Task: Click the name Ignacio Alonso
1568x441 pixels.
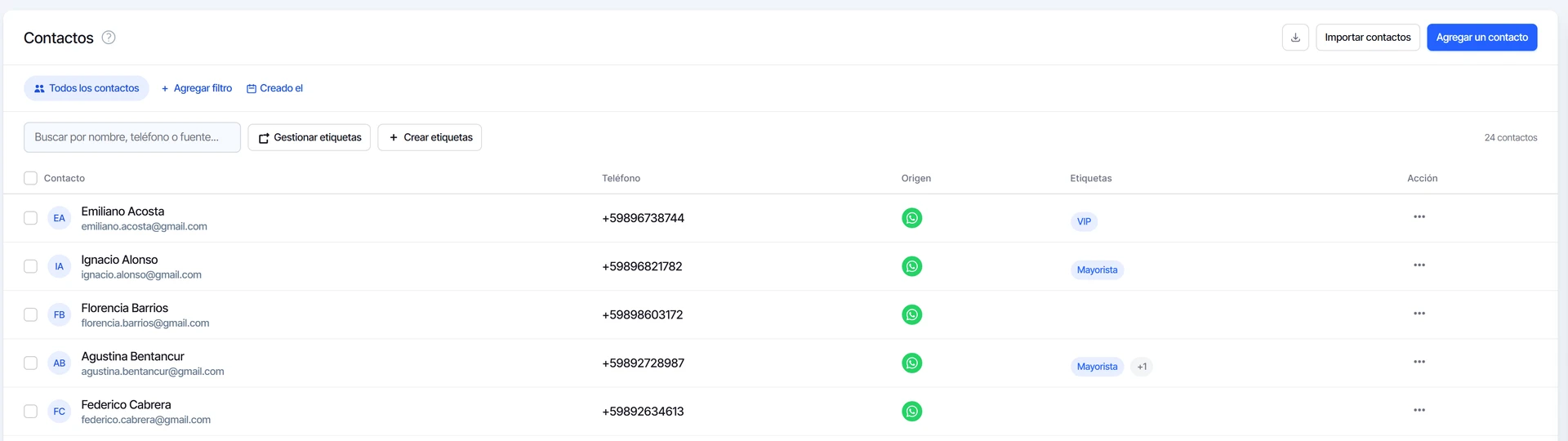Action: coord(119,260)
